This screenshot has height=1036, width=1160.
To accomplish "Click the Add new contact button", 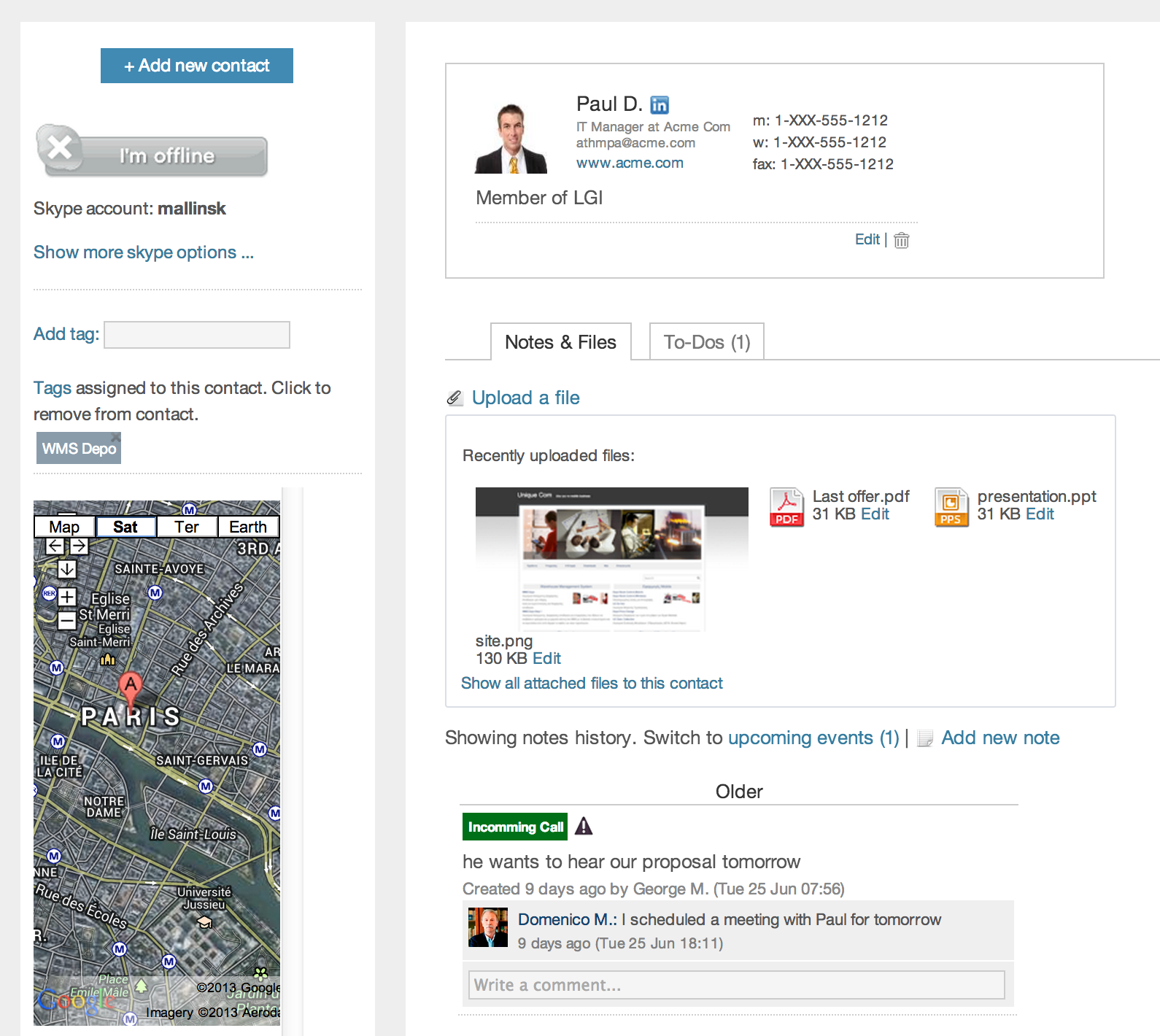I will pyautogui.click(x=197, y=66).
